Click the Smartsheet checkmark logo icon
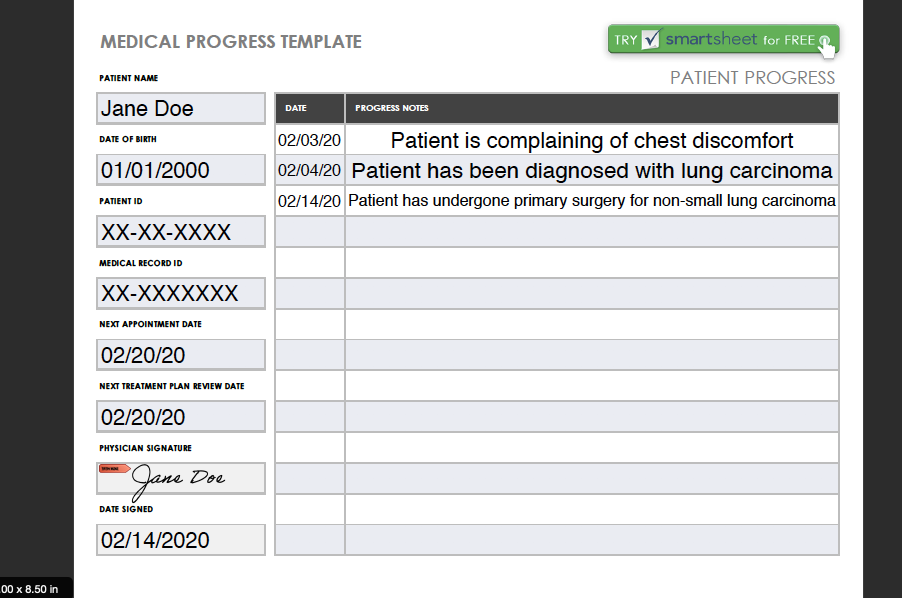 pos(651,39)
